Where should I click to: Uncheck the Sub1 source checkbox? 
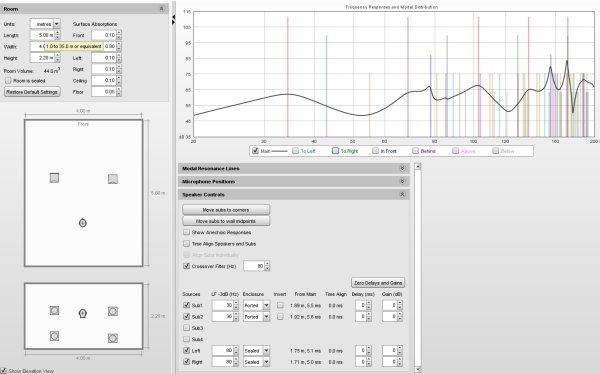186,305
